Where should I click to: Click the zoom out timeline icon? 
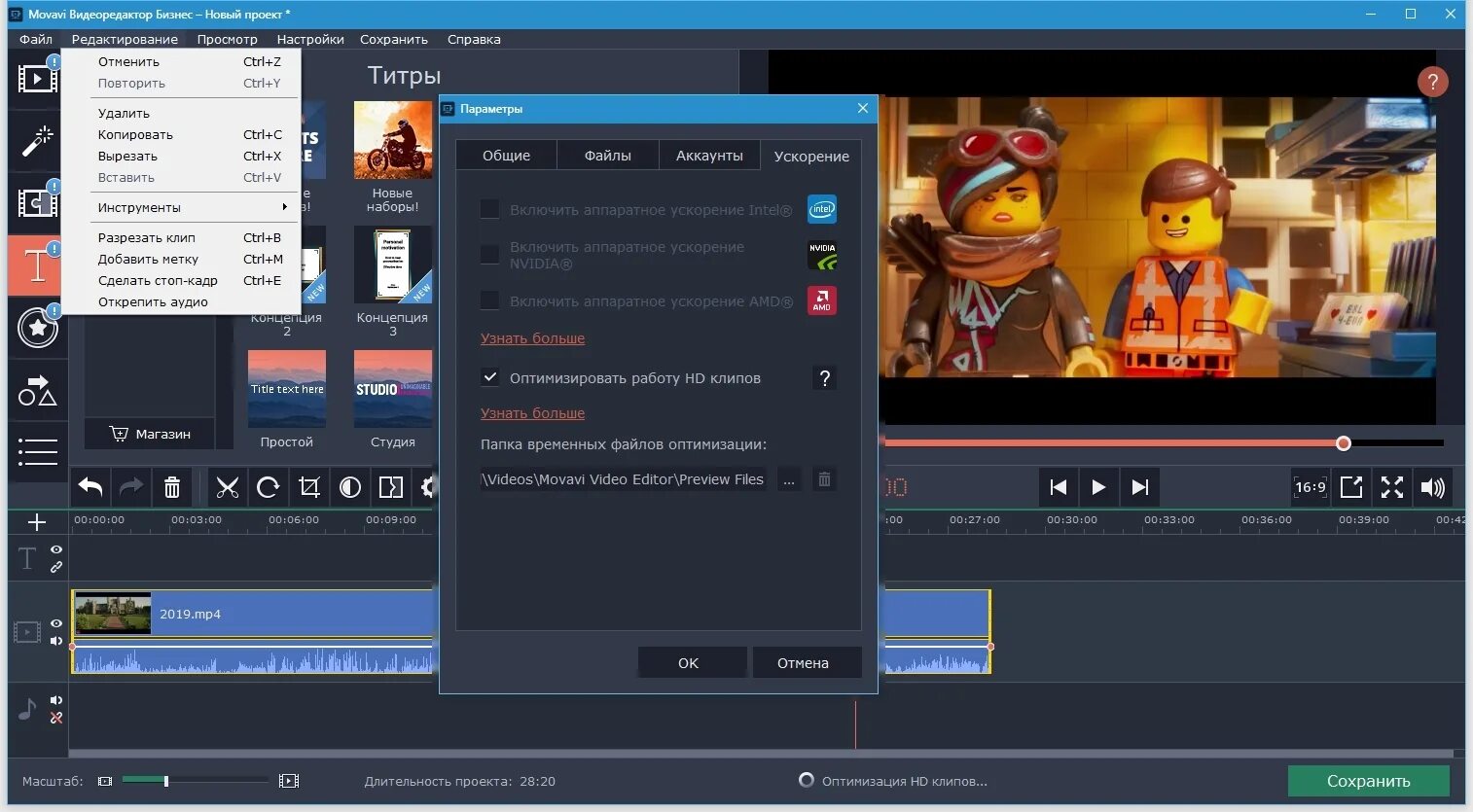(x=105, y=781)
